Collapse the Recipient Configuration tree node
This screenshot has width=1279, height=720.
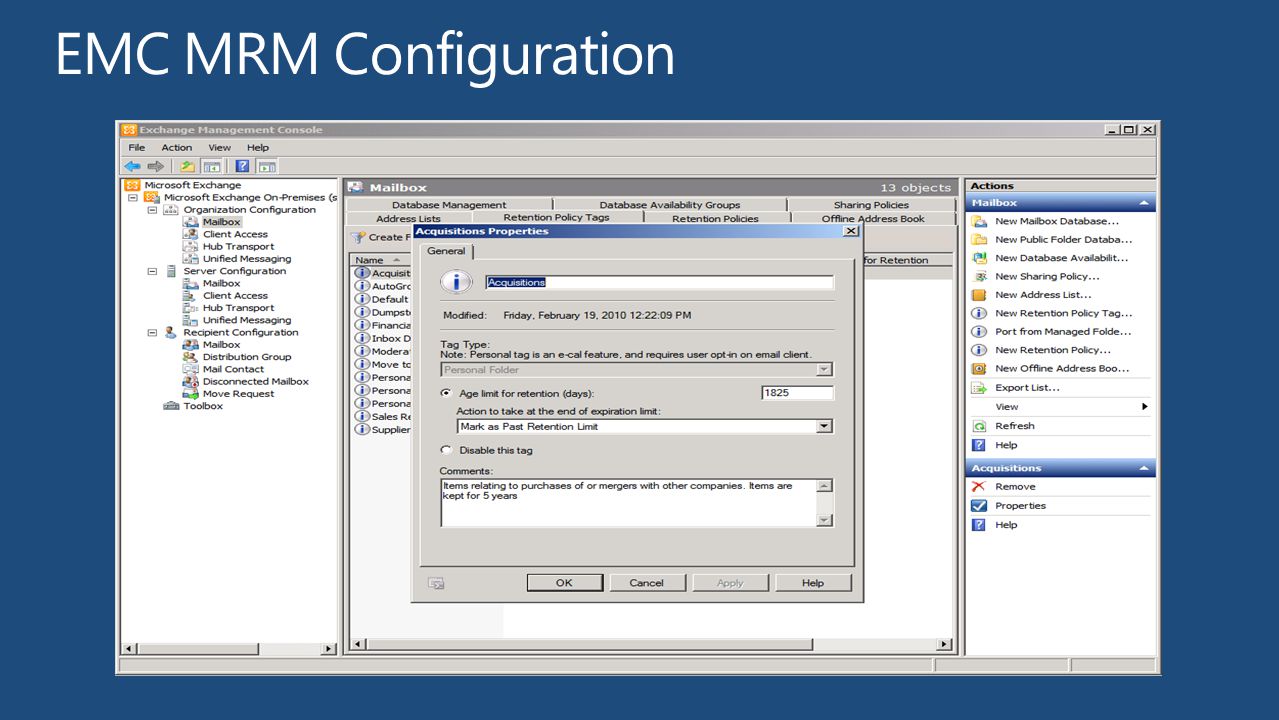click(x=153, y=333)
